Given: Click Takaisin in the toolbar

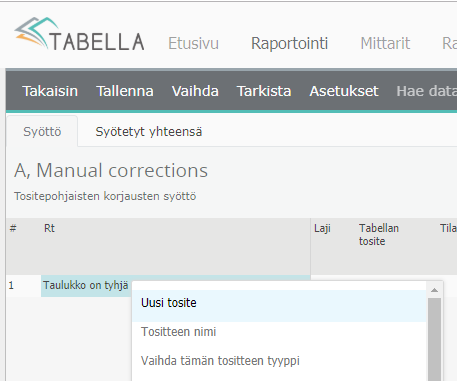Looking at the screenshot, I should point(50,91).
